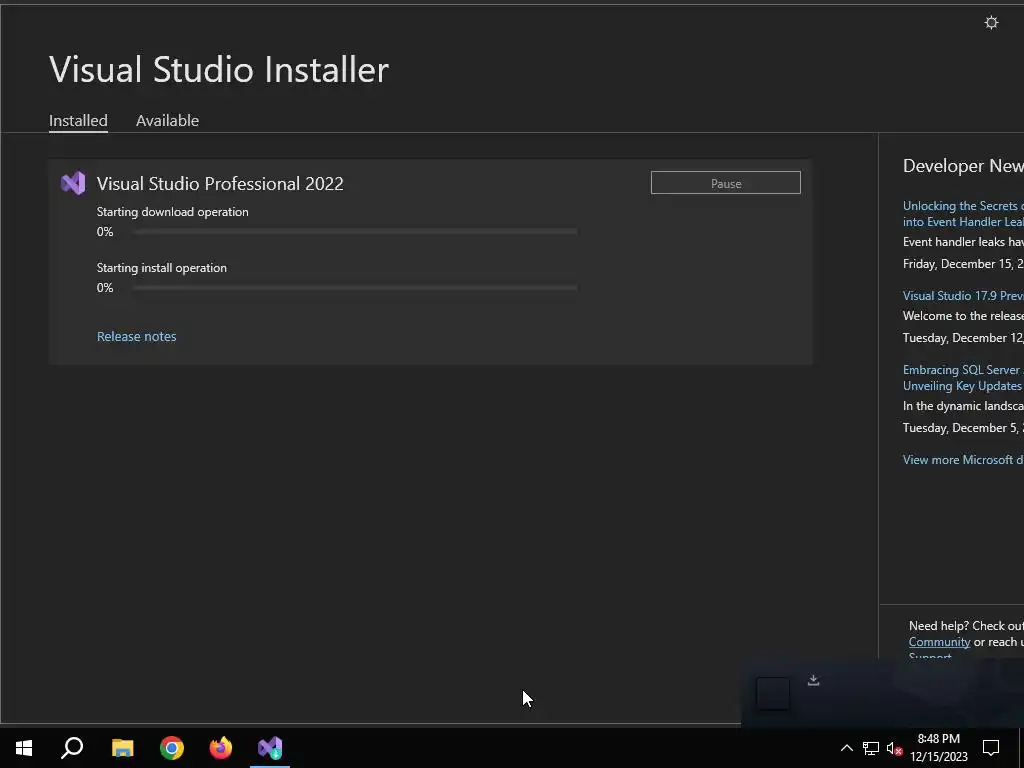The width and height of the screenshot is (1024, 768).
Task: Open the Windows Start menu
Action: (x=24, y=748)
